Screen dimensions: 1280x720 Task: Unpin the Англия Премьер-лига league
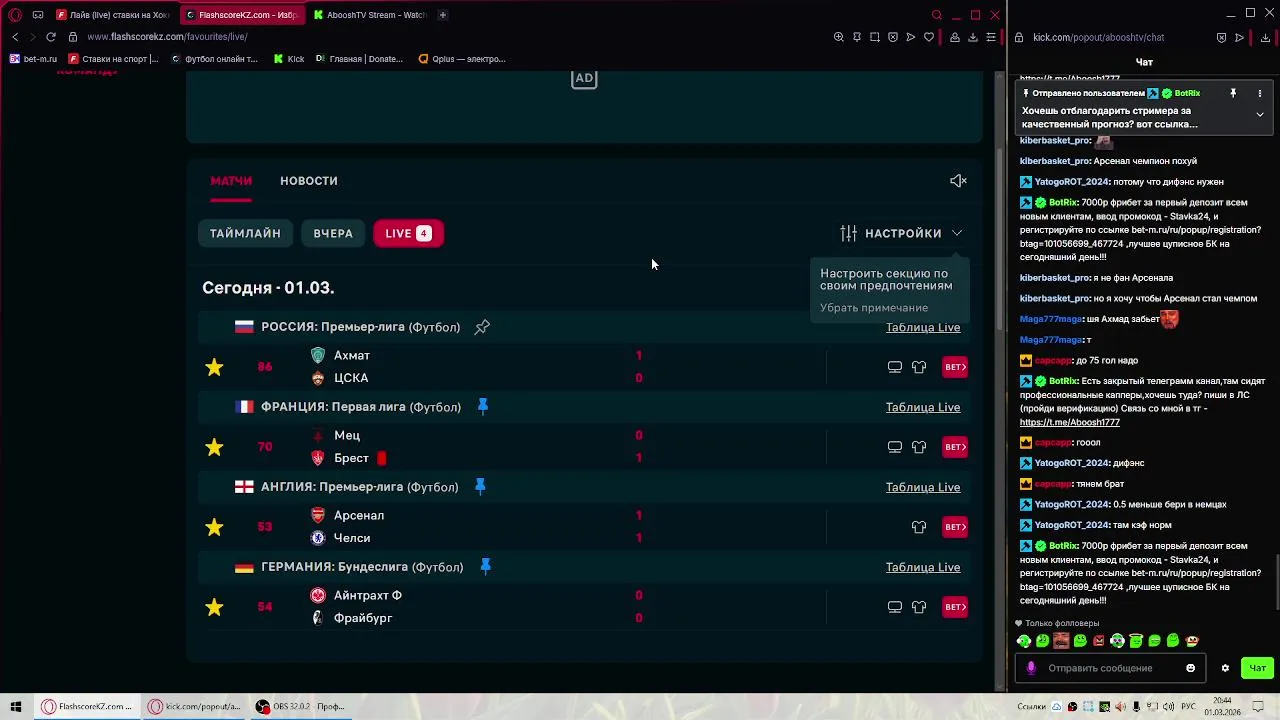[x=480, y=487]
